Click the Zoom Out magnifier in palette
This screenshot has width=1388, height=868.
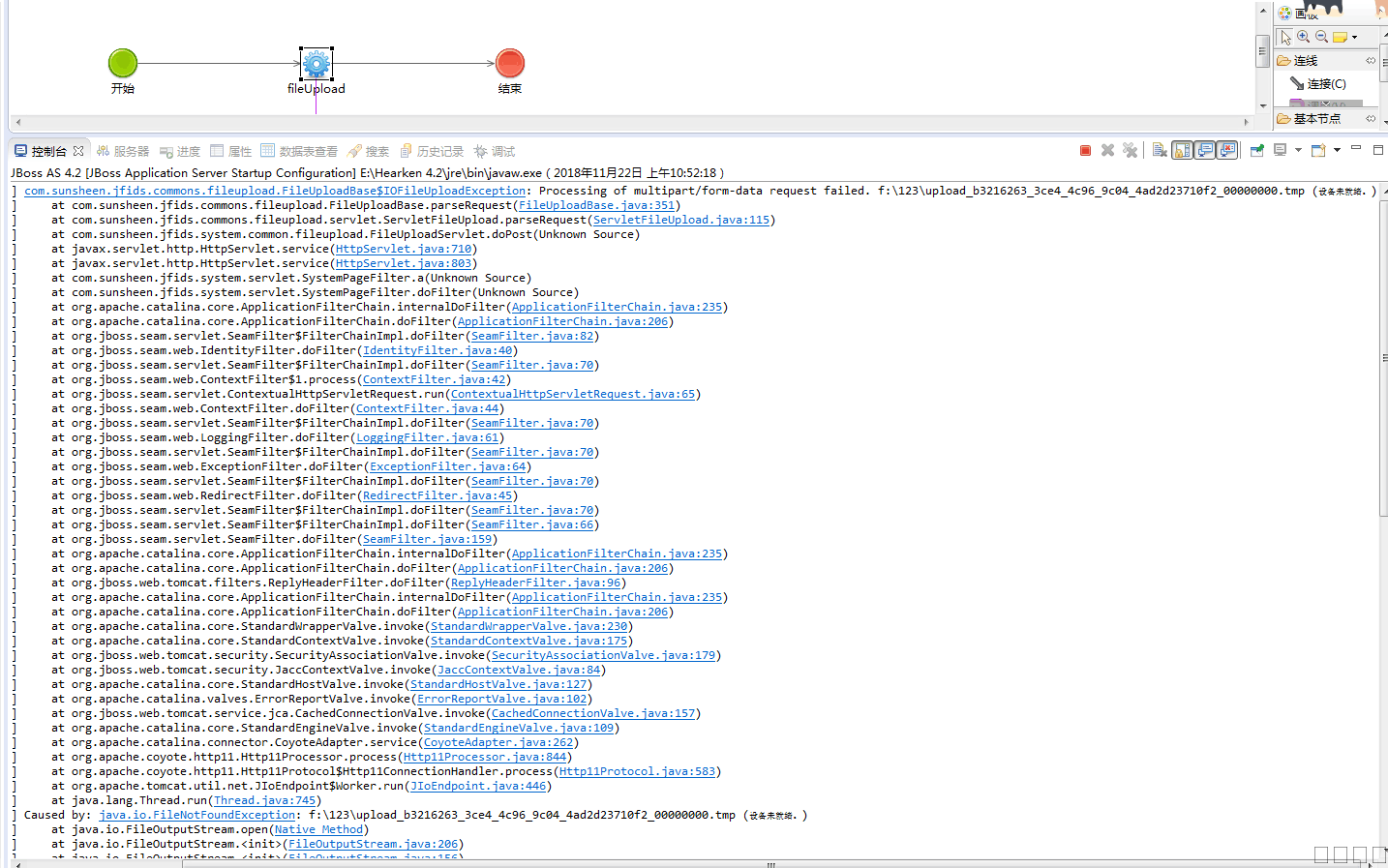pyautogui.click(x=1322, y=37)
